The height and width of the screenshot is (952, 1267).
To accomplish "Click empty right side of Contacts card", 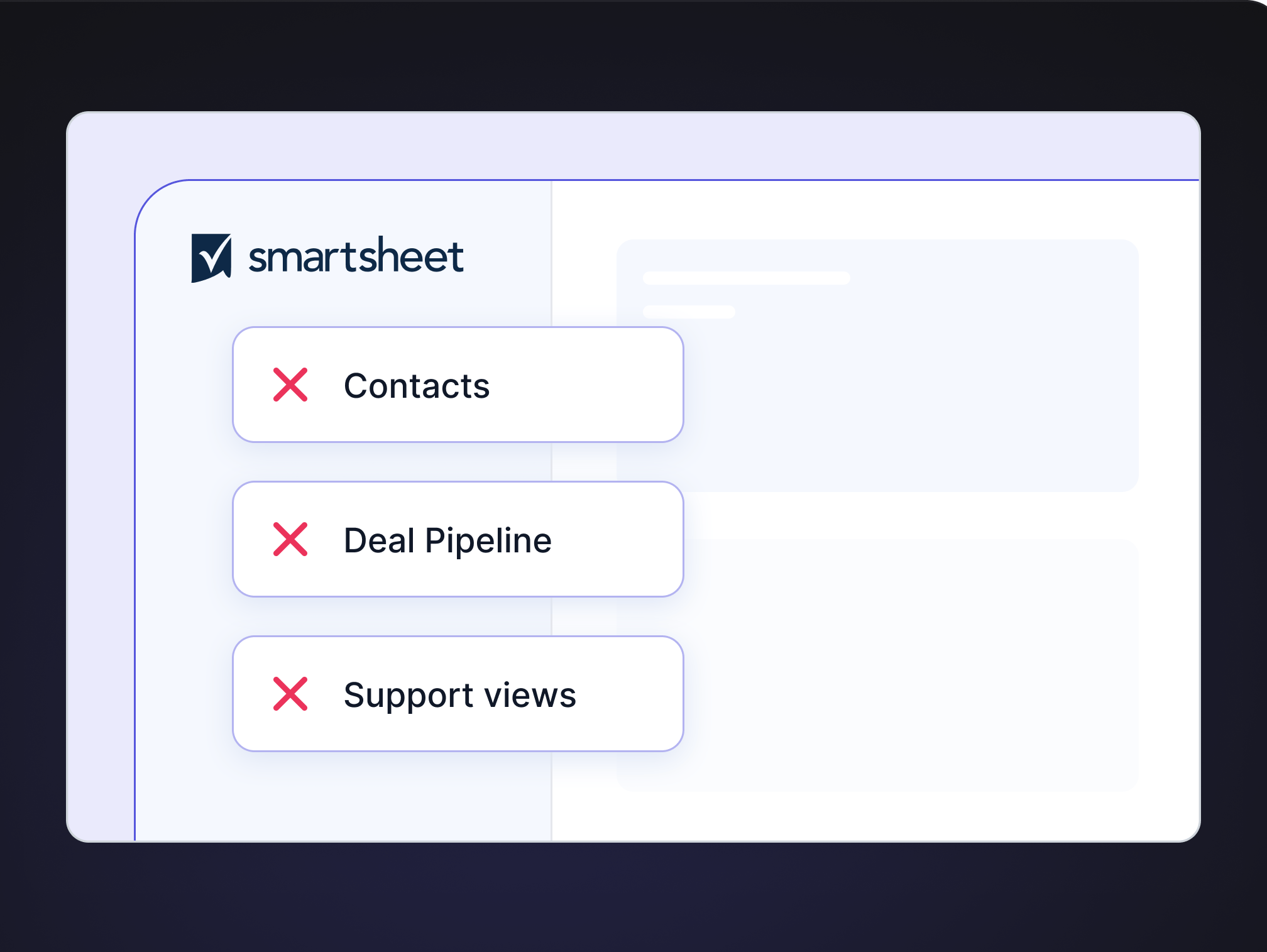I will [x=603, y=385].
